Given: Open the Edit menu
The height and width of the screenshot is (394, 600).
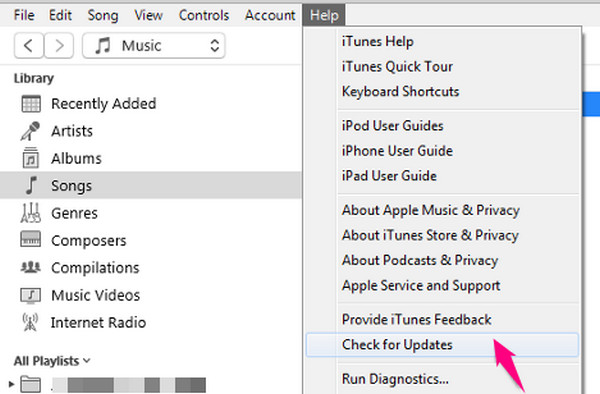Looking at the screenshot, I should pos(60,15).
